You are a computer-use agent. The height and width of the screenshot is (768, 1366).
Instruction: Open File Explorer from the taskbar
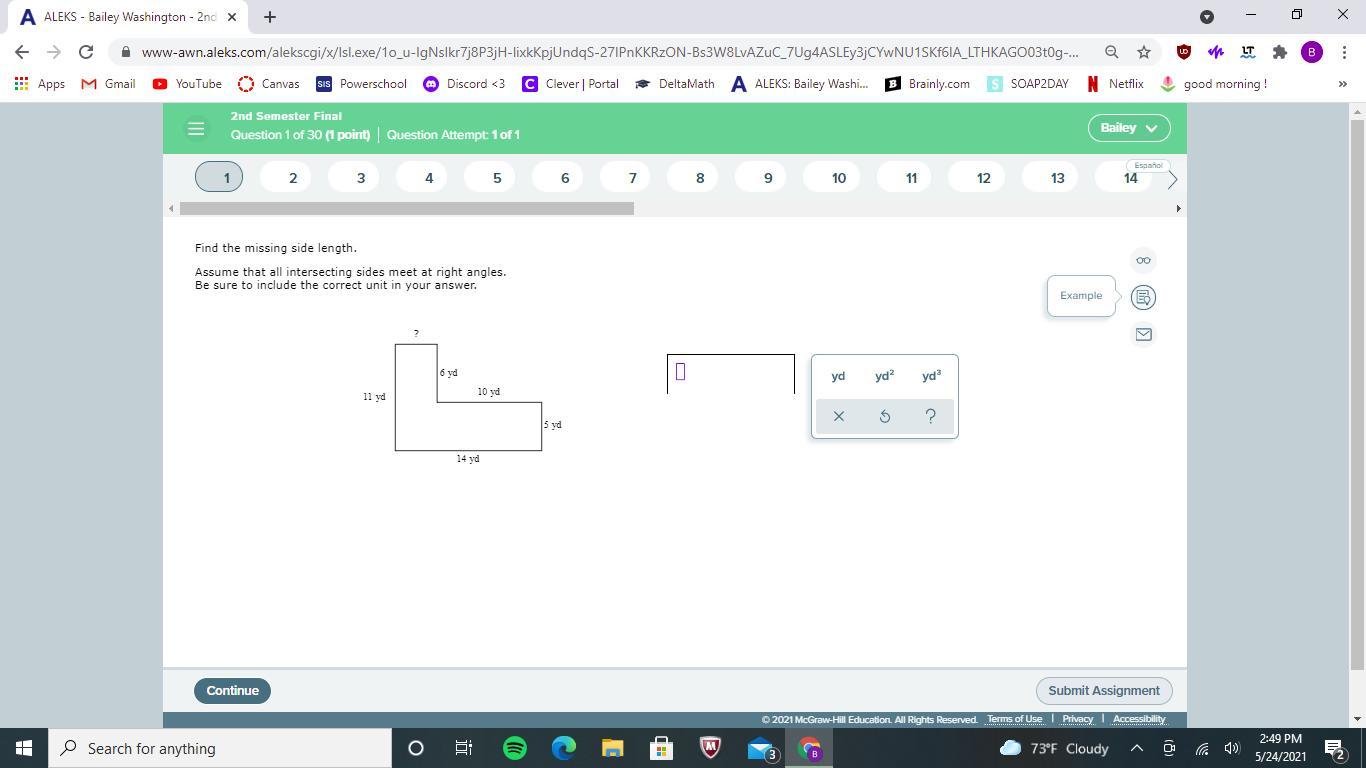tap(612, 748)
